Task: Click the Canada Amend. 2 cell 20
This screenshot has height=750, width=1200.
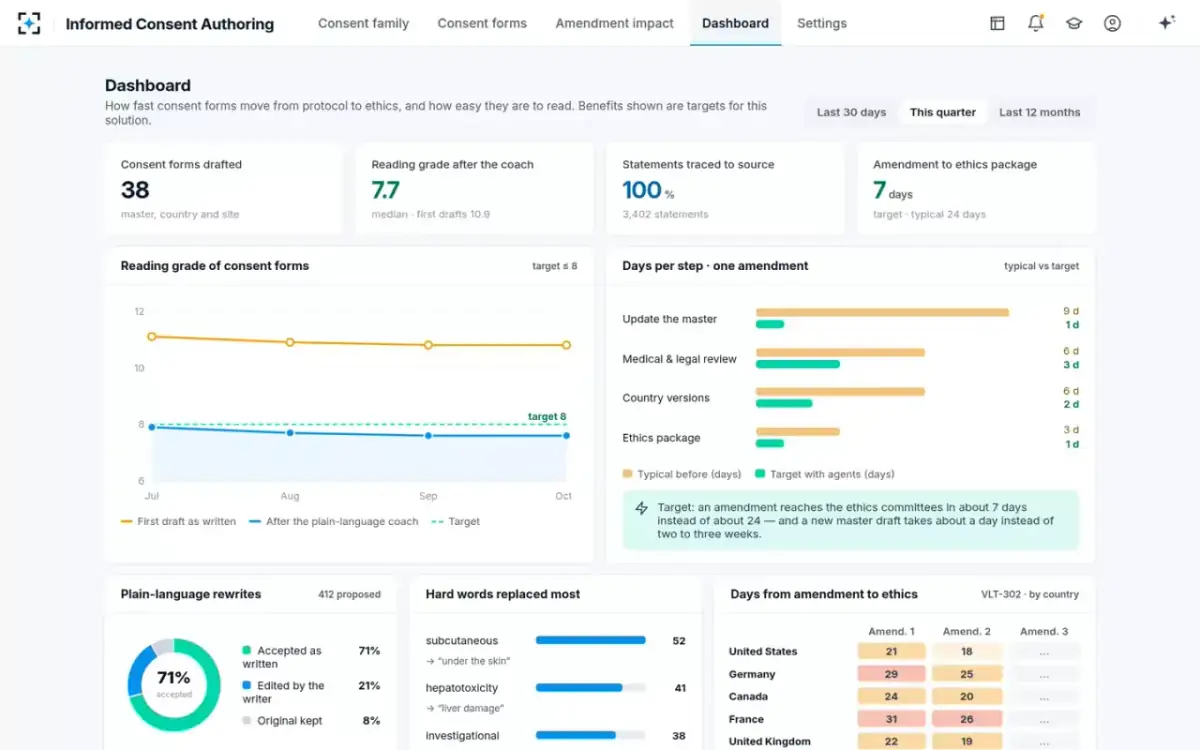Action: [x=967, y=696]
